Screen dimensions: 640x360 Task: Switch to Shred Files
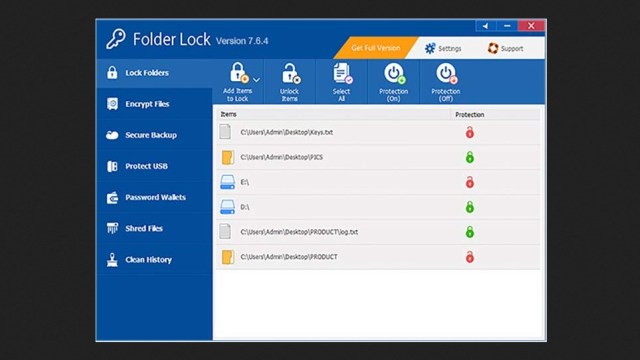pos(155,229)
